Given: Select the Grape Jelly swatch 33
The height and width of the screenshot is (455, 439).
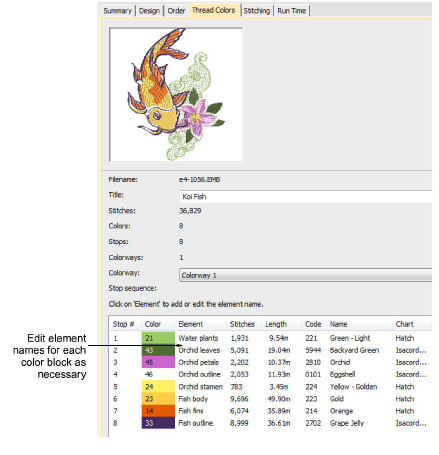Looking at the screenshot, I should [158, 423].
